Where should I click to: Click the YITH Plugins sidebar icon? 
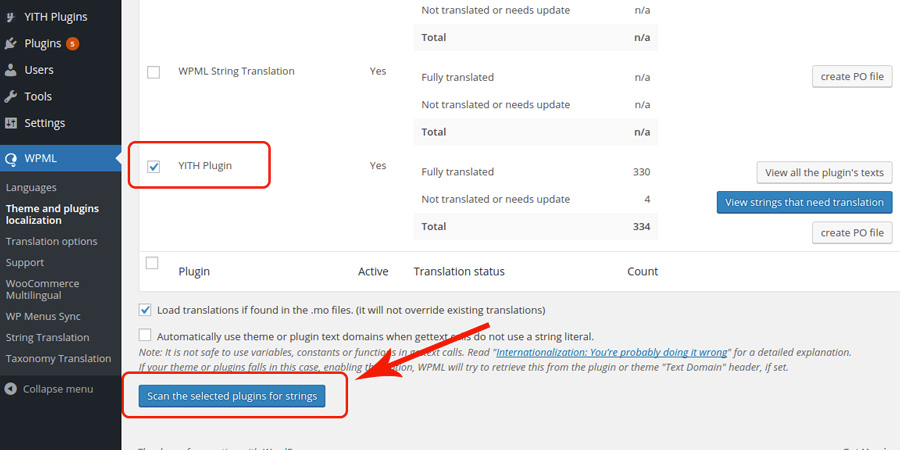(x=10, y=17)
